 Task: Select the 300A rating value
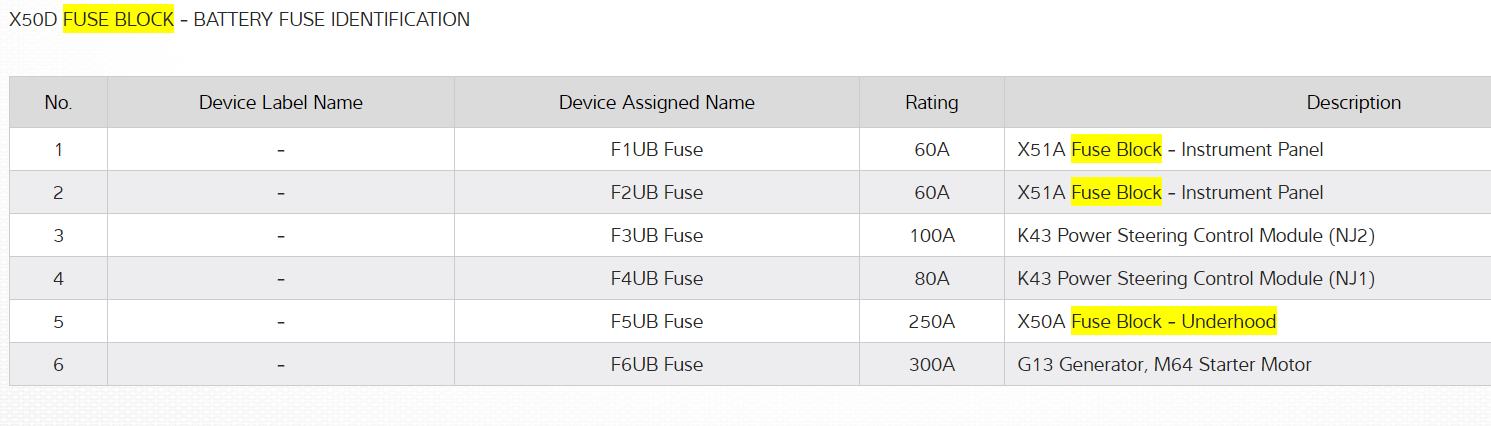coord(931,365)
